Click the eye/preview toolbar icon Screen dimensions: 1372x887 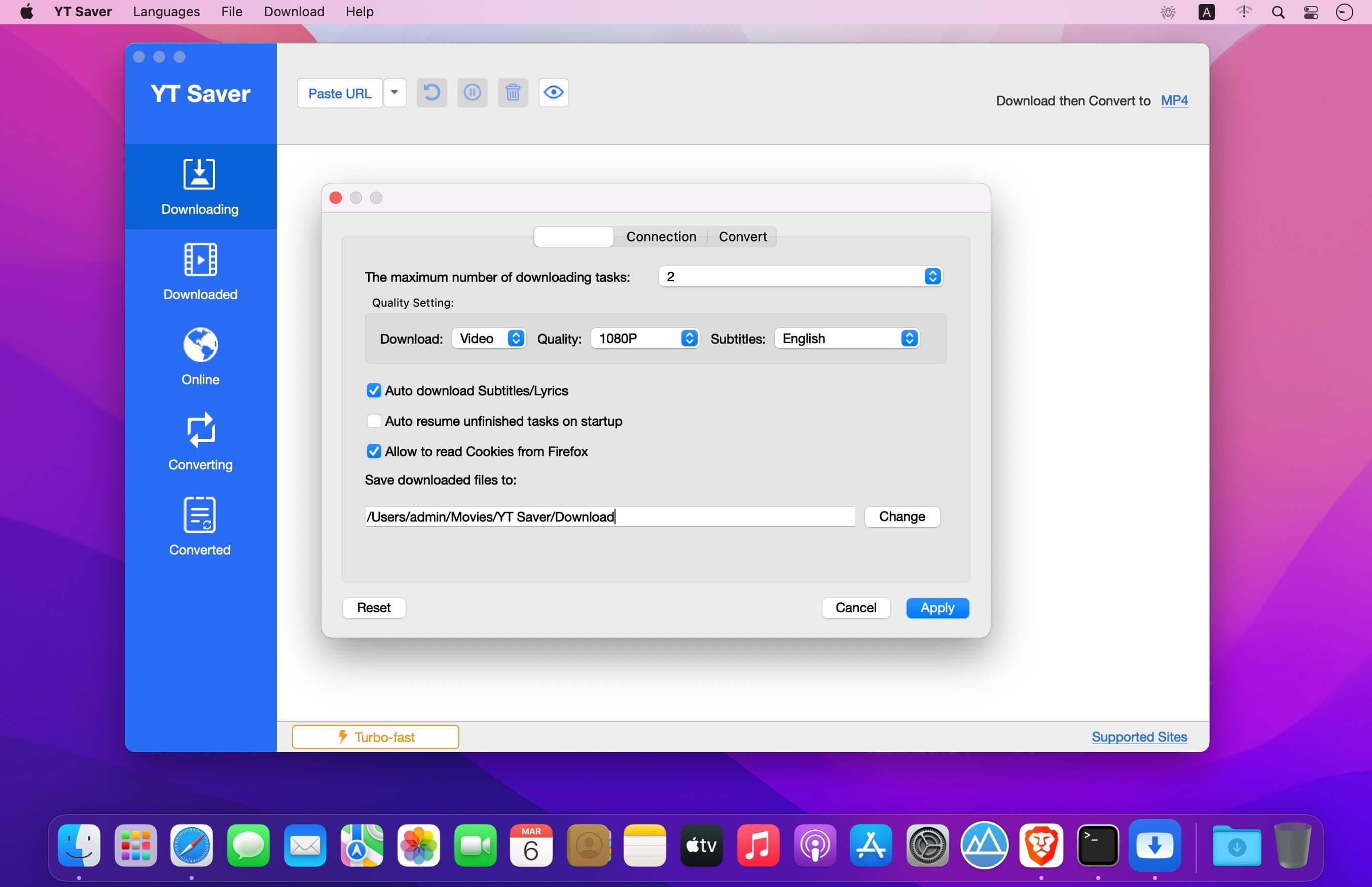(x=553, y=92)
